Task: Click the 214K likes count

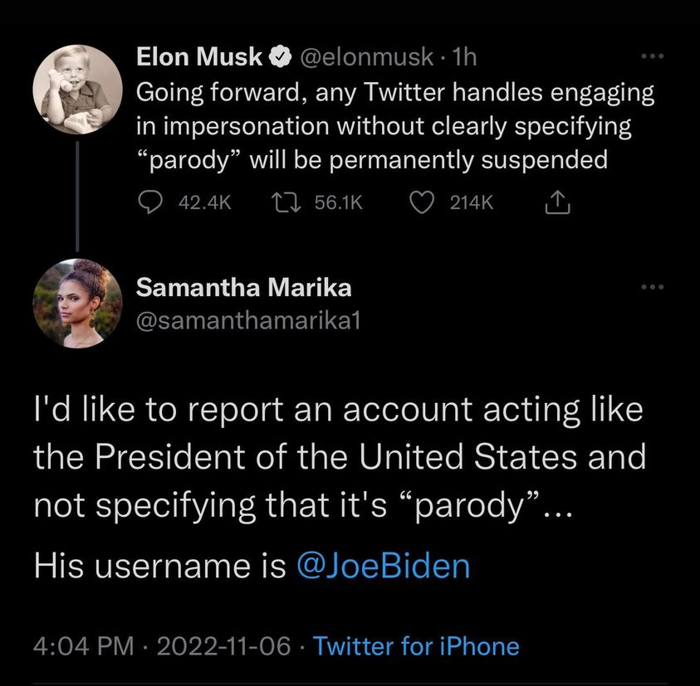Action: (472, 202)
